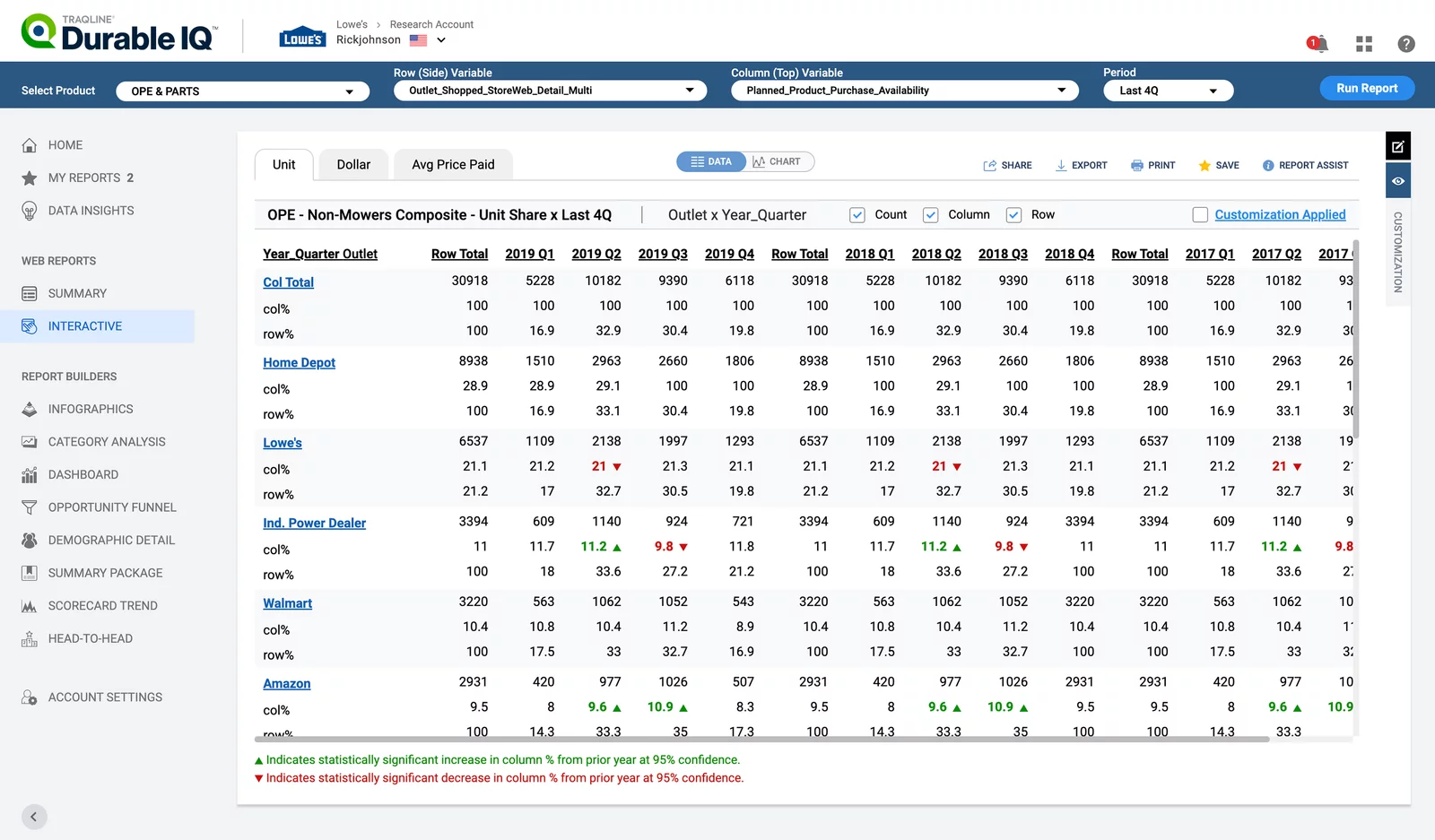Click the edit customization pencil icon

[1398, 146]
